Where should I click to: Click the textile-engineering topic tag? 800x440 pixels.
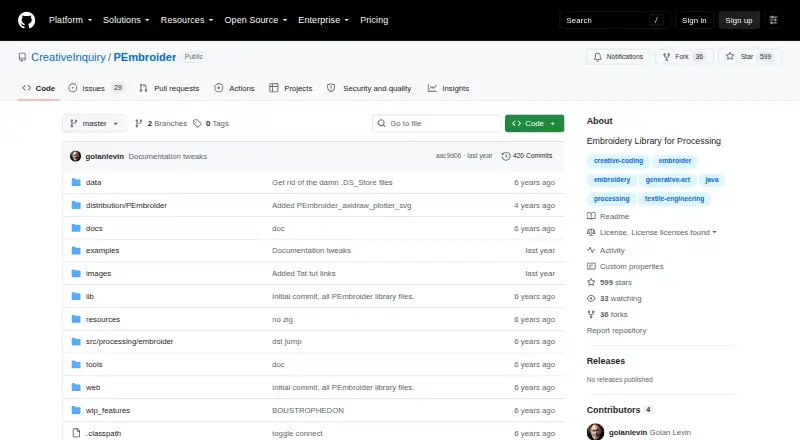point(674,199)
